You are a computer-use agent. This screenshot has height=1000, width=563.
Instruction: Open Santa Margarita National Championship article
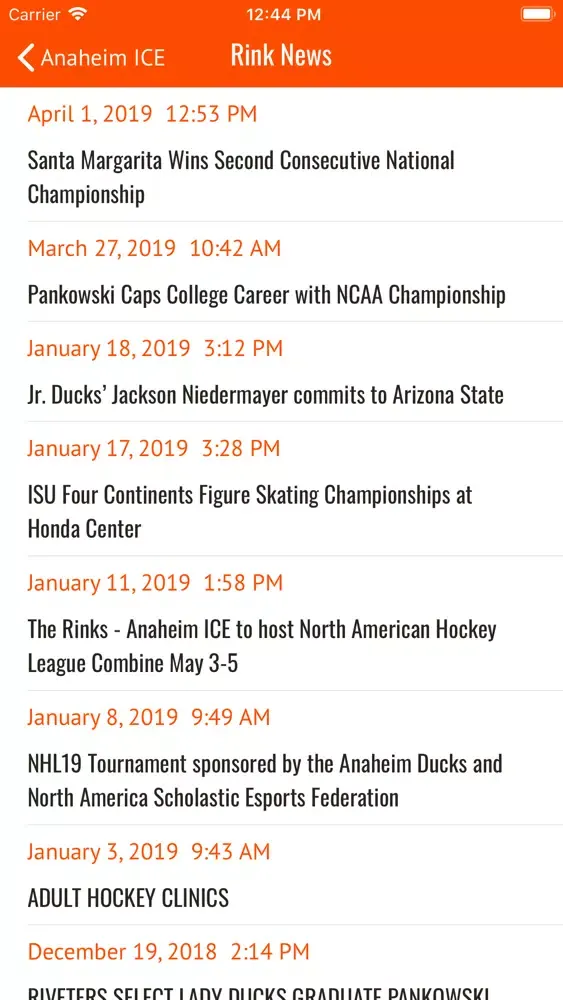(x=281, y=154)
